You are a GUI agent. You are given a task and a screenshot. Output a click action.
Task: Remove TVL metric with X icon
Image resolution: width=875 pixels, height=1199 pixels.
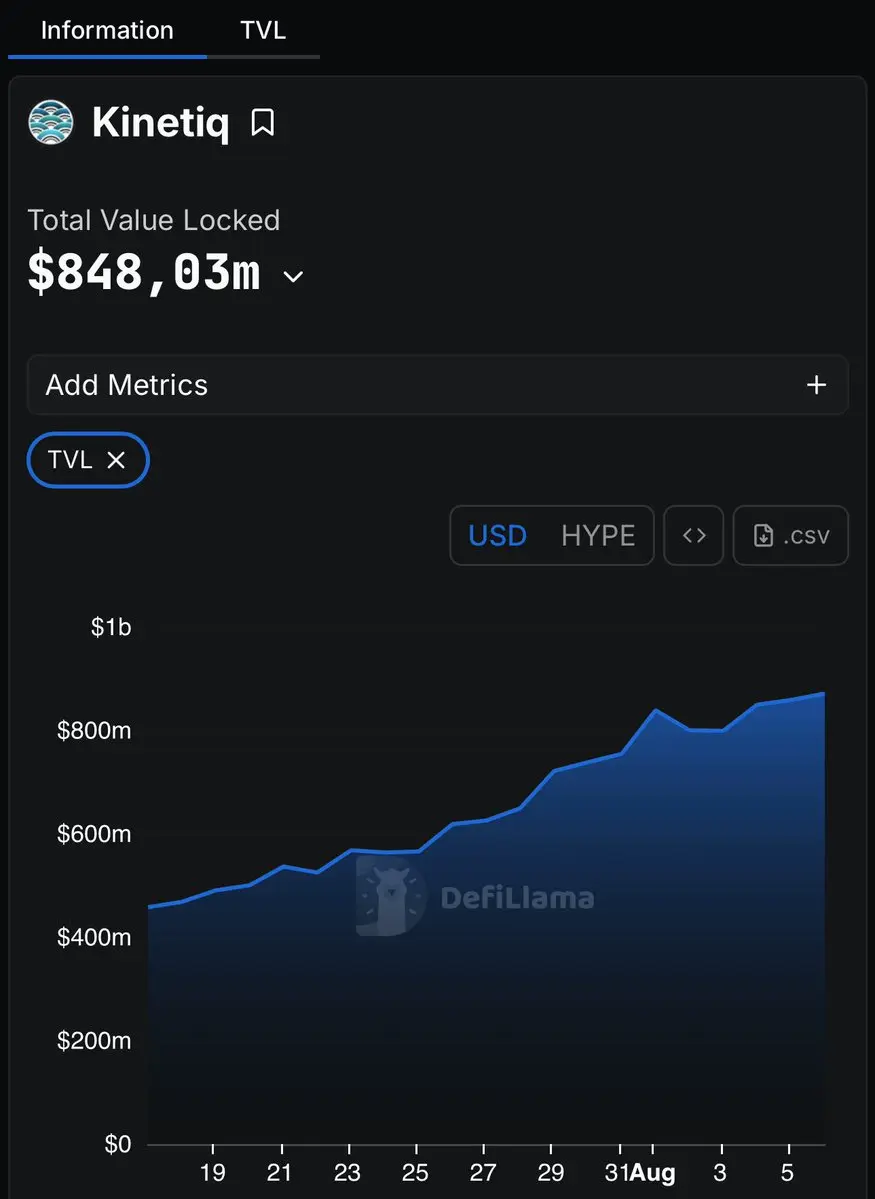pos(115,460)
